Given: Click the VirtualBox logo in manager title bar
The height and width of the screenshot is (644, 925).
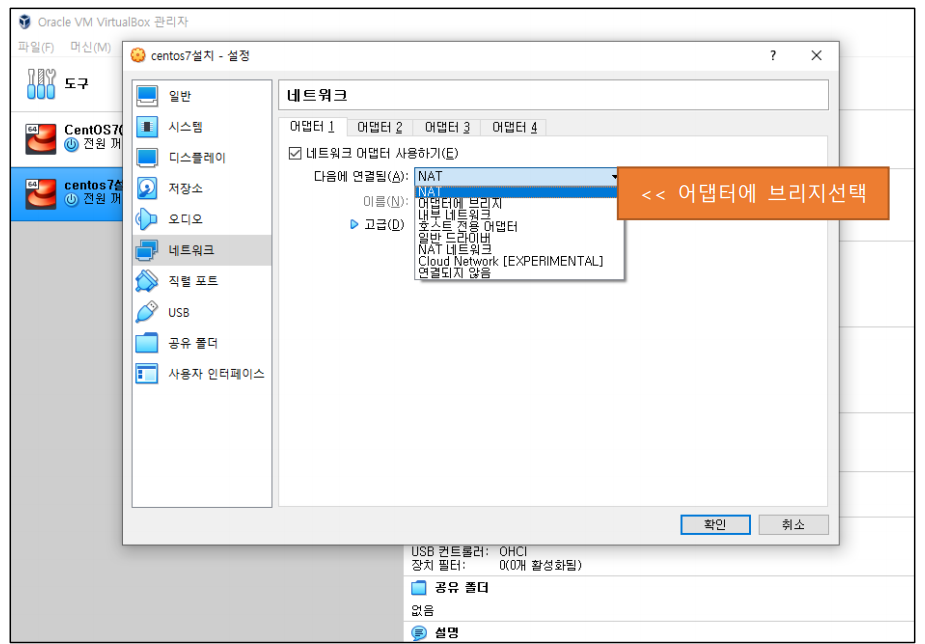Looking at the screenshot, I should pos(25,22).
